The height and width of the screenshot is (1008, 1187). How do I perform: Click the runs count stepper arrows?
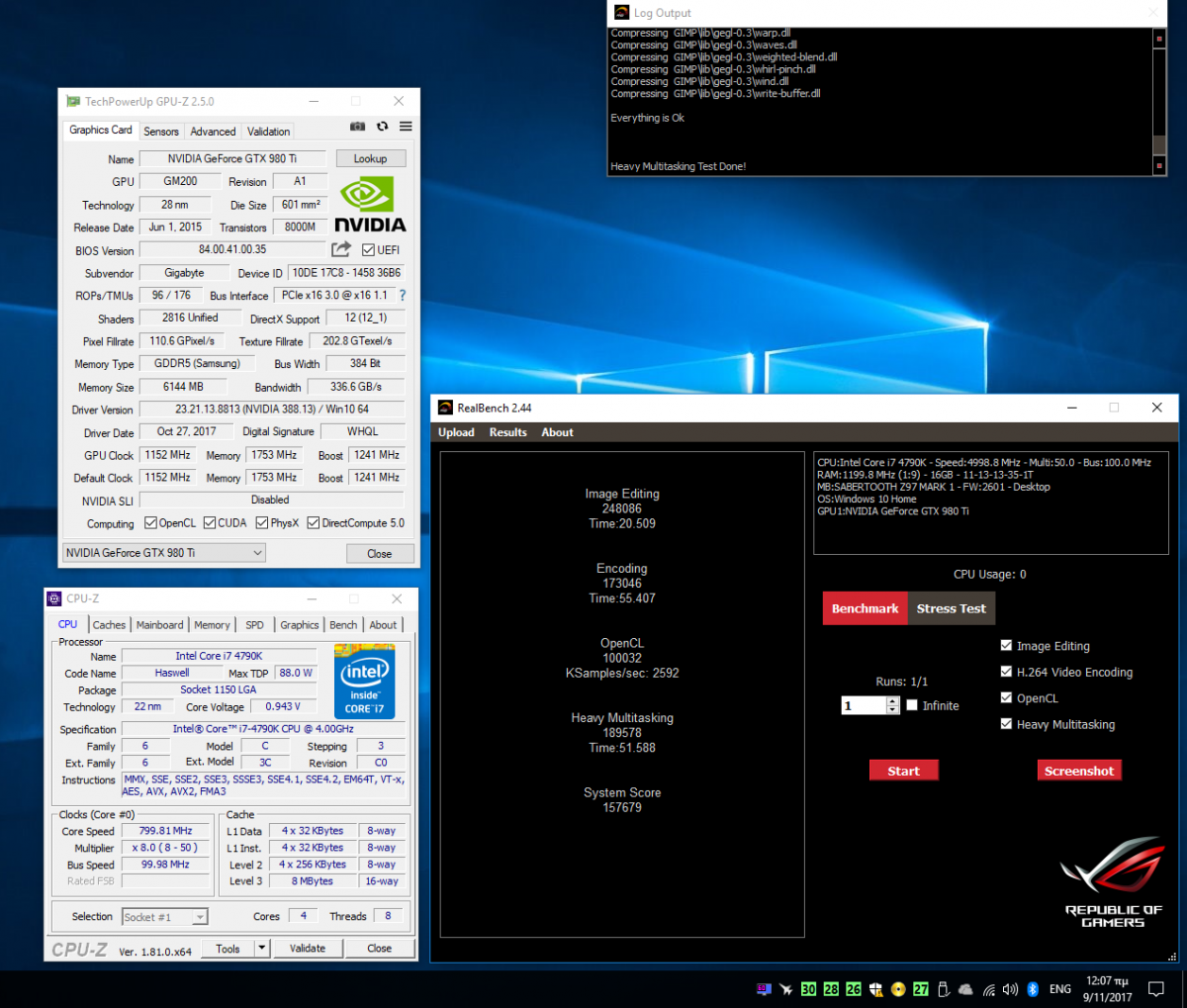pos(893,705)
